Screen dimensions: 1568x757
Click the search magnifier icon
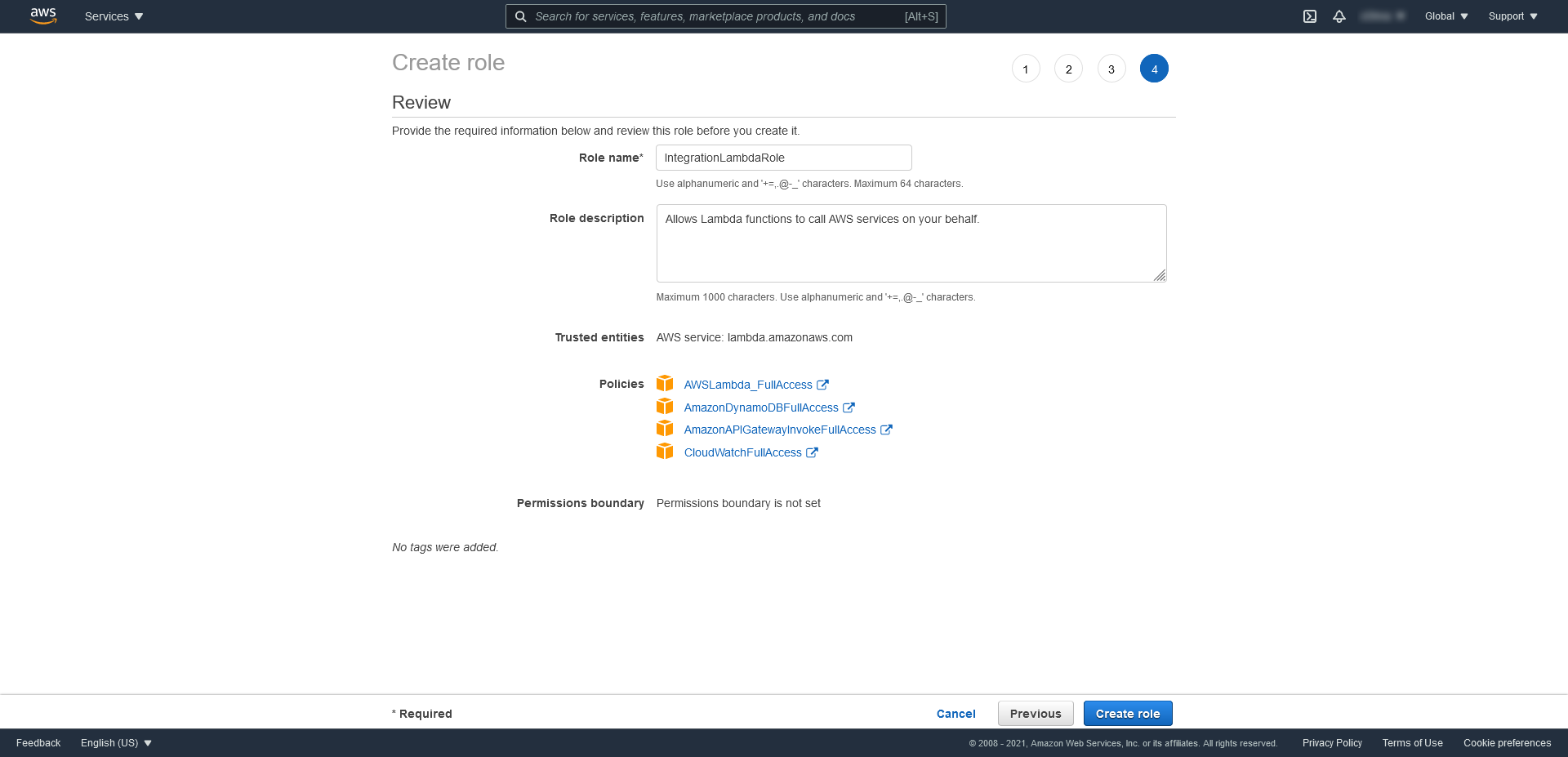[x=520, y=16]
